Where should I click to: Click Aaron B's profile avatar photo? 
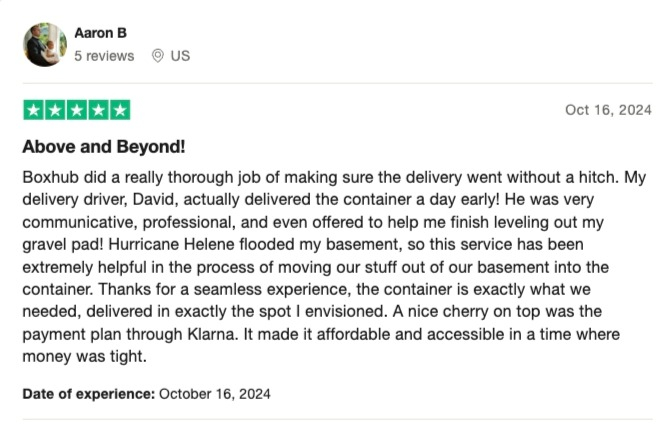click(45, 45)
